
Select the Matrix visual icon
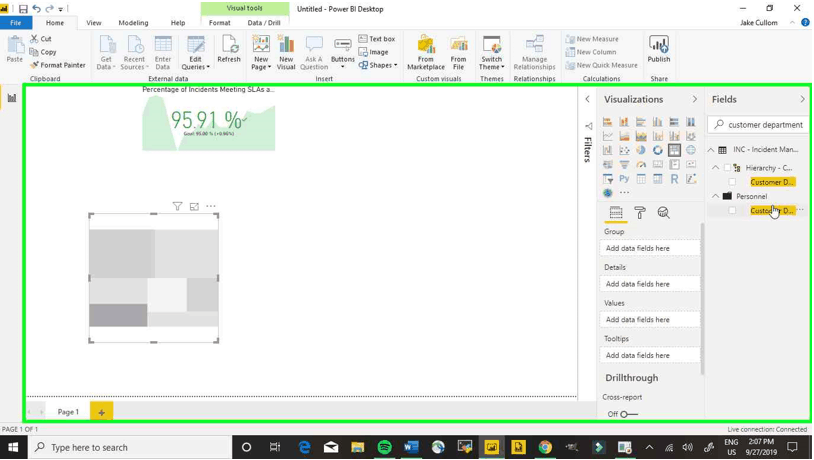tap(657, 179)
